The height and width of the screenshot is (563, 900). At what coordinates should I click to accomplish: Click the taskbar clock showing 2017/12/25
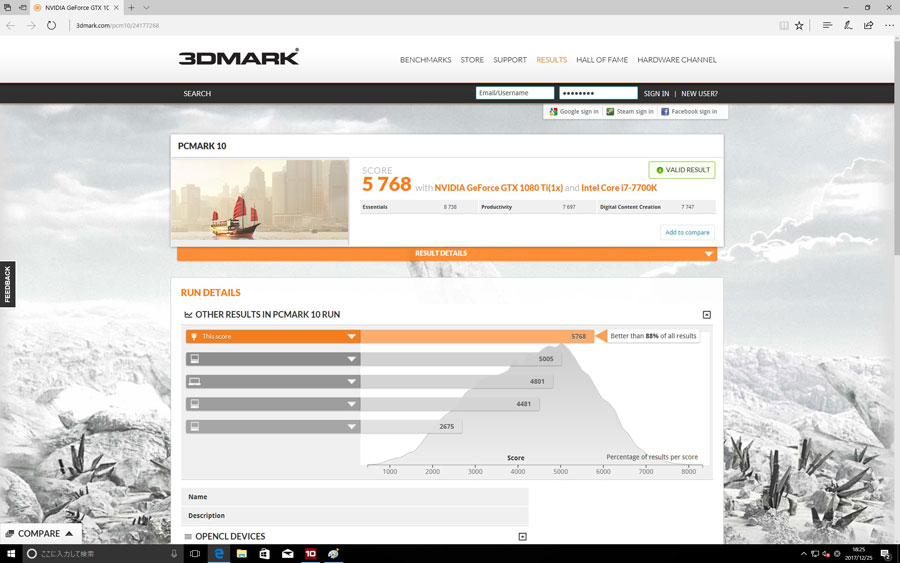click(858, 554)
